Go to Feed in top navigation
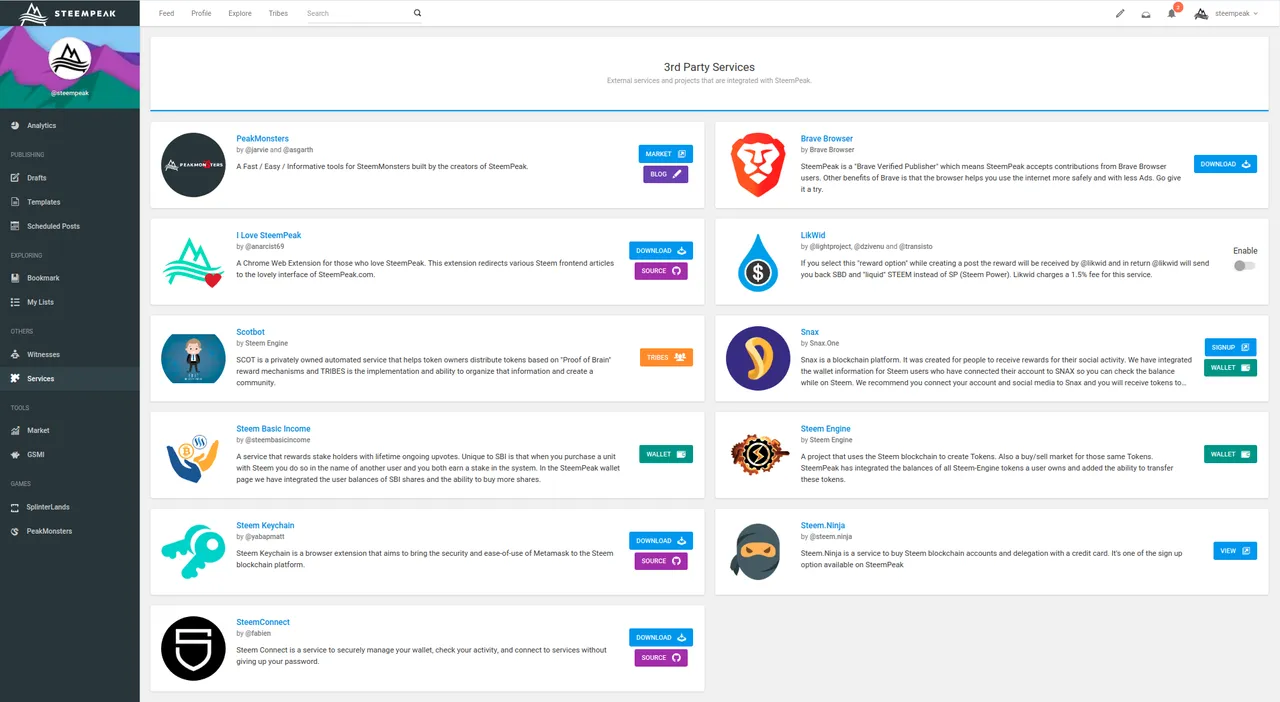 pyautogui.click(x=166, y=14)
